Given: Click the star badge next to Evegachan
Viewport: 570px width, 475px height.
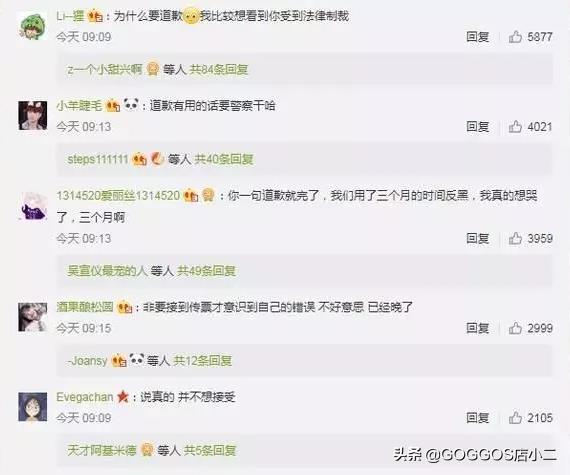Looking at the screenshot, I should (x=123, y=397).
